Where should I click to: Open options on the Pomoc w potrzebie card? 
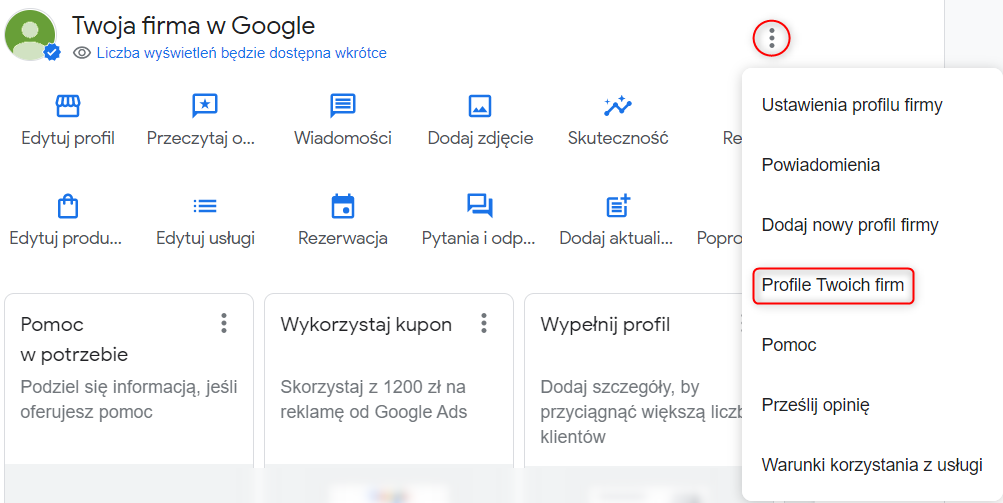tap(224, 323)
